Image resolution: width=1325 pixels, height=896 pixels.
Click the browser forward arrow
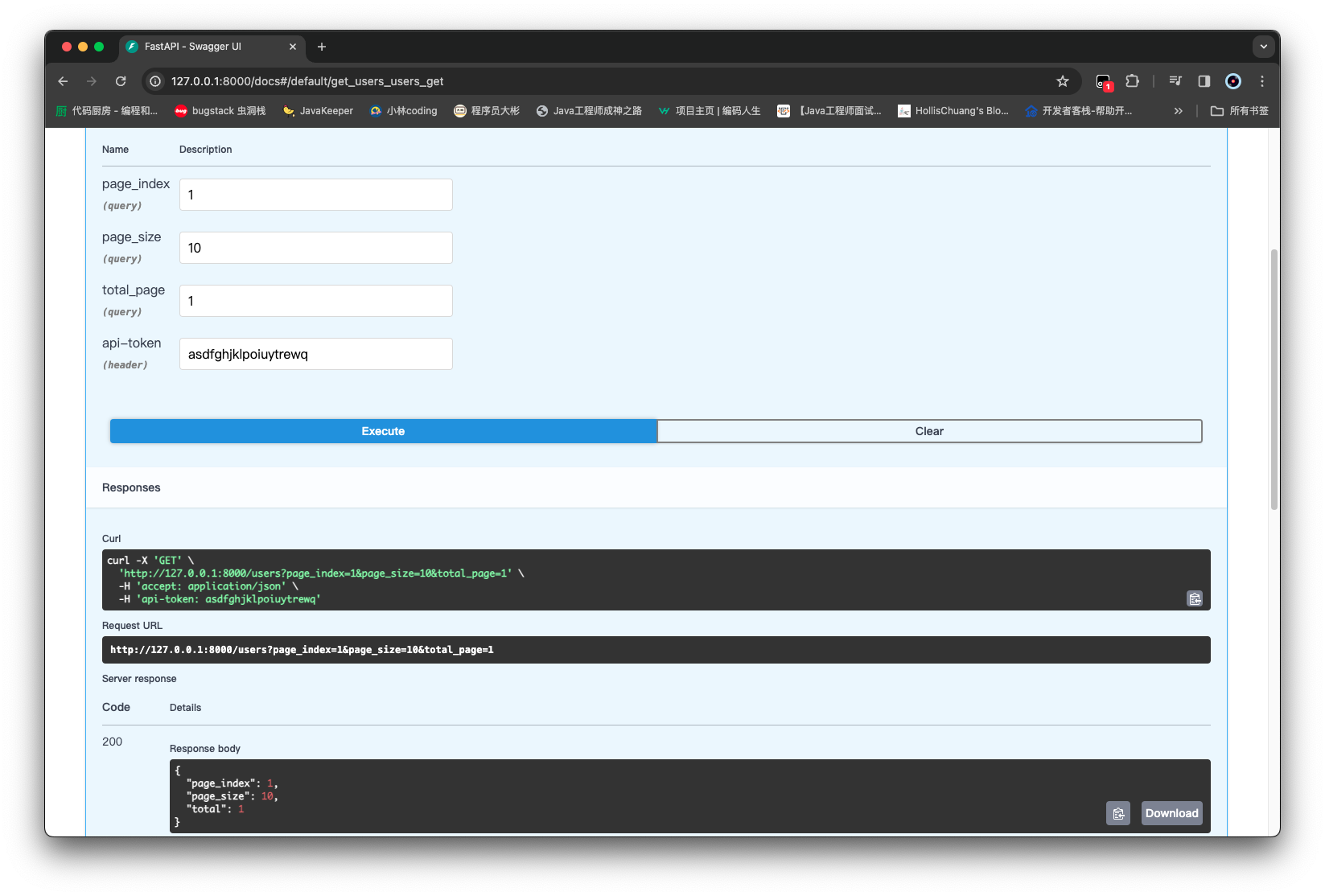pos(92,81)
